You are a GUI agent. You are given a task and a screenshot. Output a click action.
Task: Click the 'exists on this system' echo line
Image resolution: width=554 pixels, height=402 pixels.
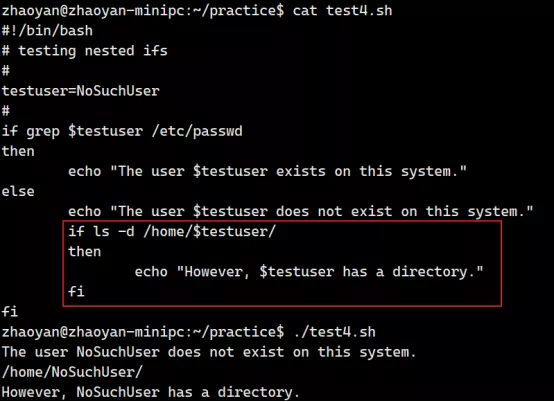[x=267, y=171]
